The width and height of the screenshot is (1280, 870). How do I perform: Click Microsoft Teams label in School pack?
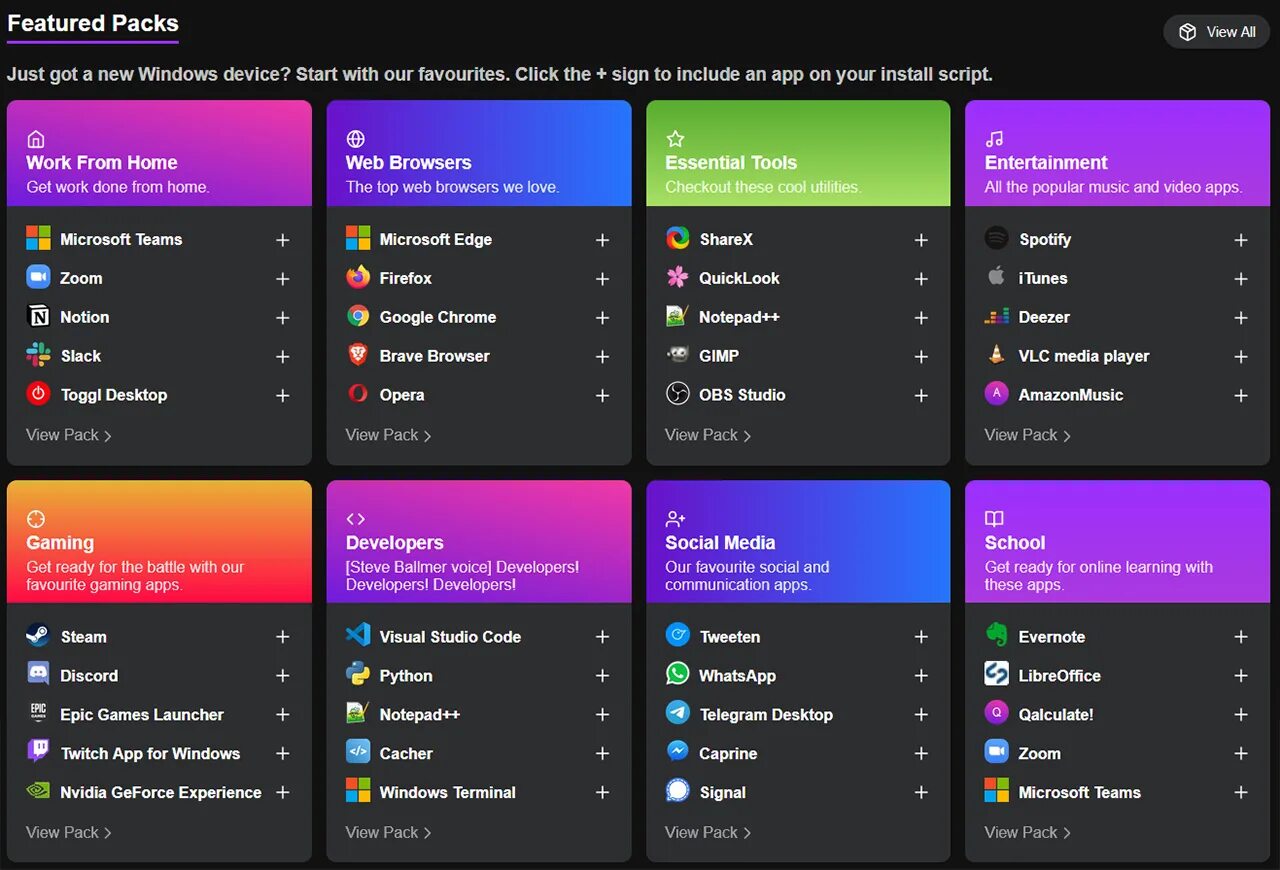coord(1080,793)
